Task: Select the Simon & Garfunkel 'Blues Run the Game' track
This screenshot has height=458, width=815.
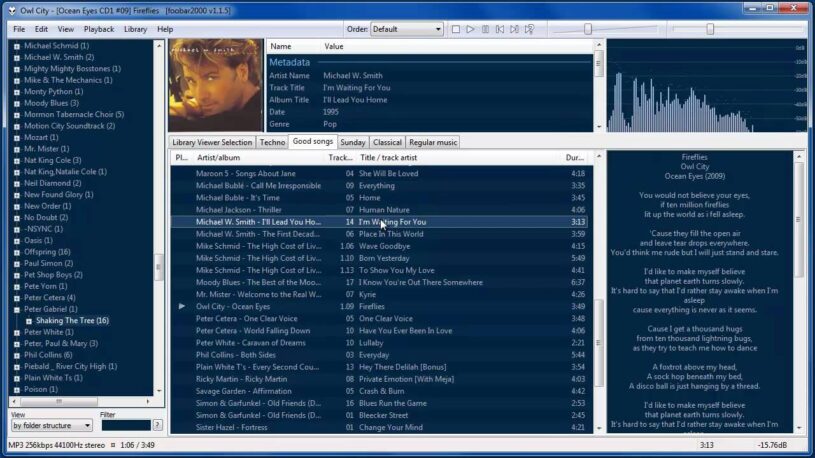Action: point(379,403)
